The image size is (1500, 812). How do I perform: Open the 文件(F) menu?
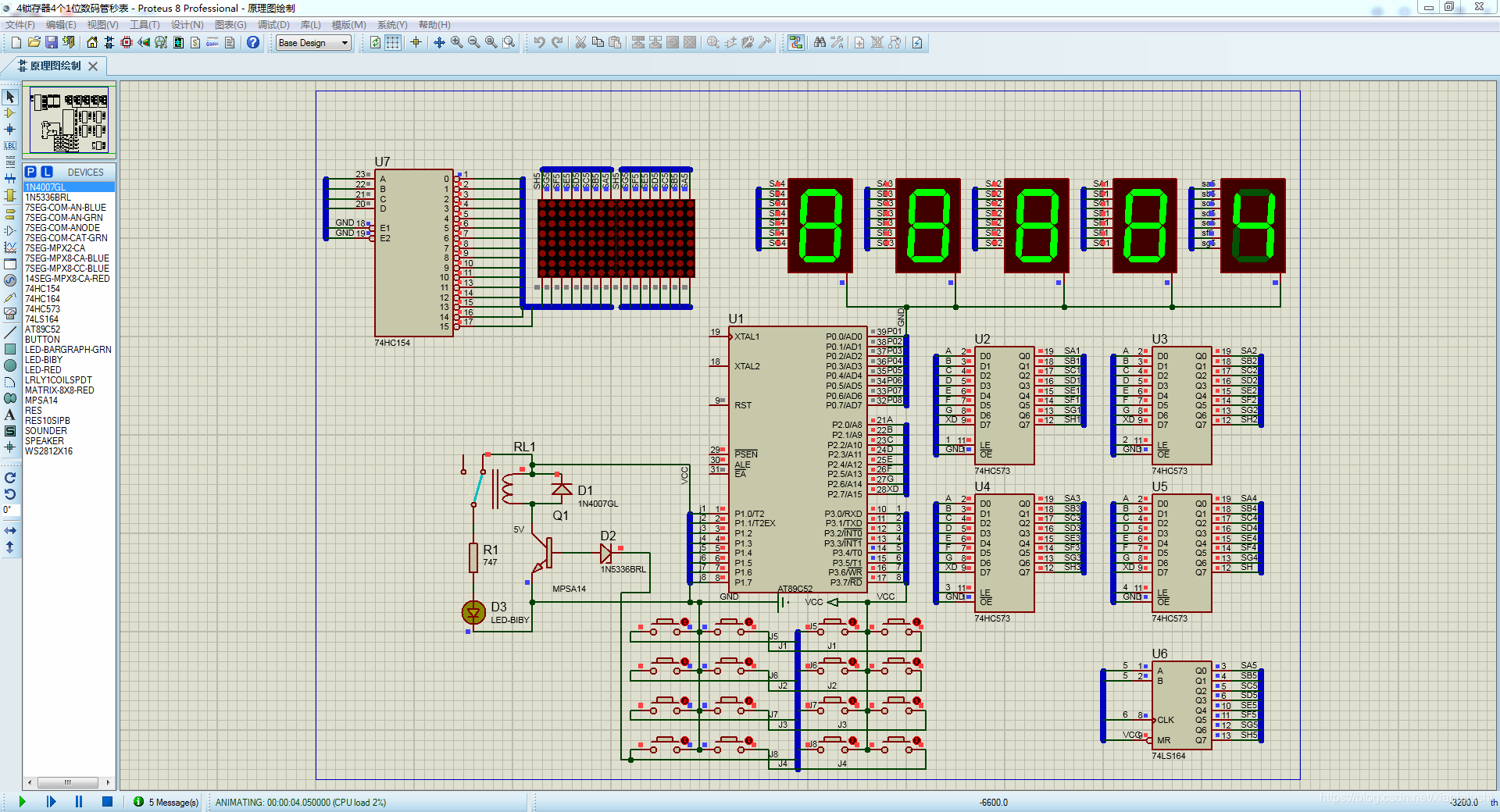point(20,25)
